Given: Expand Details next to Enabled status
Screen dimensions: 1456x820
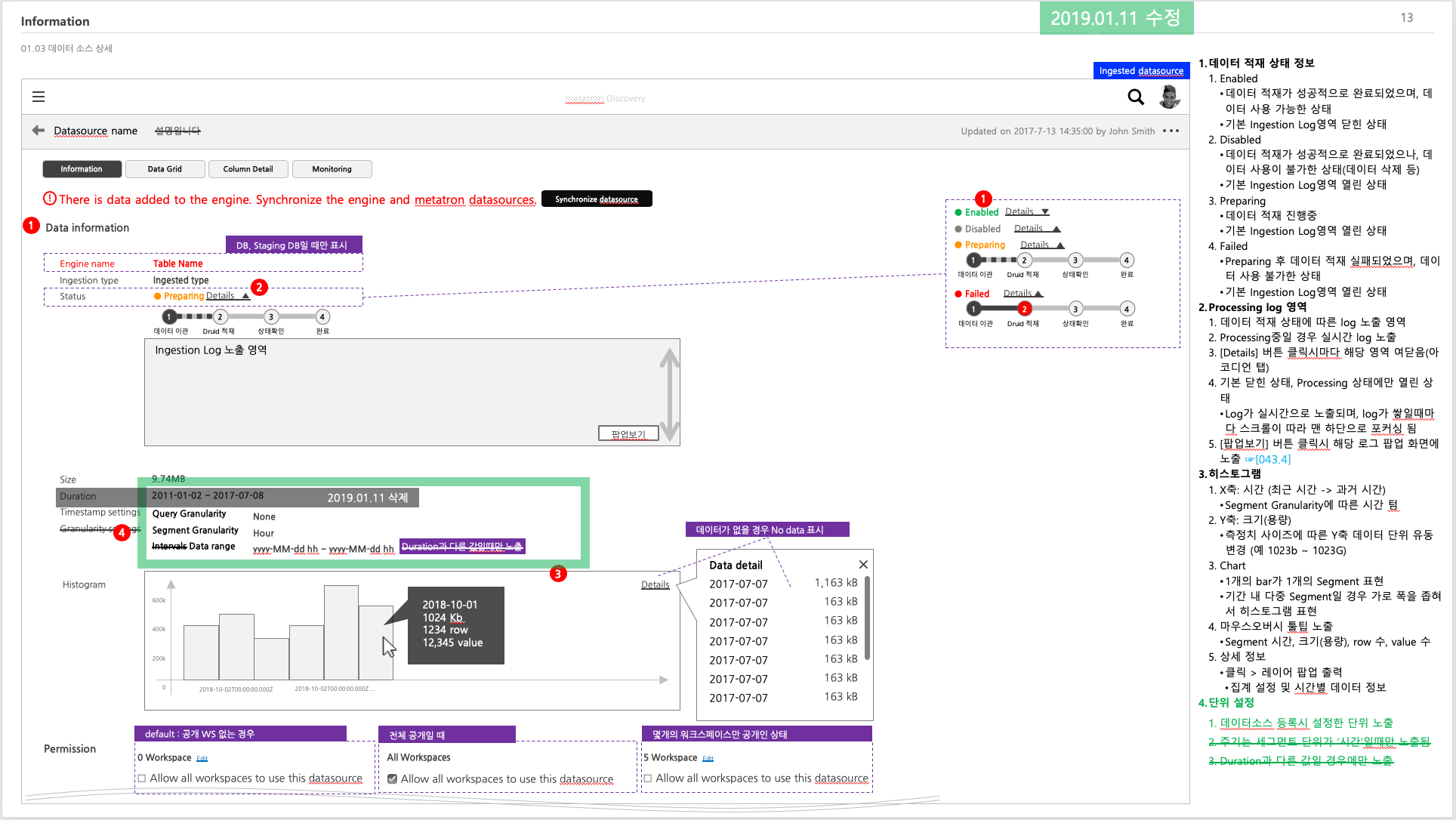Looking at the screenshot, I should click(x=1027, y=212).
